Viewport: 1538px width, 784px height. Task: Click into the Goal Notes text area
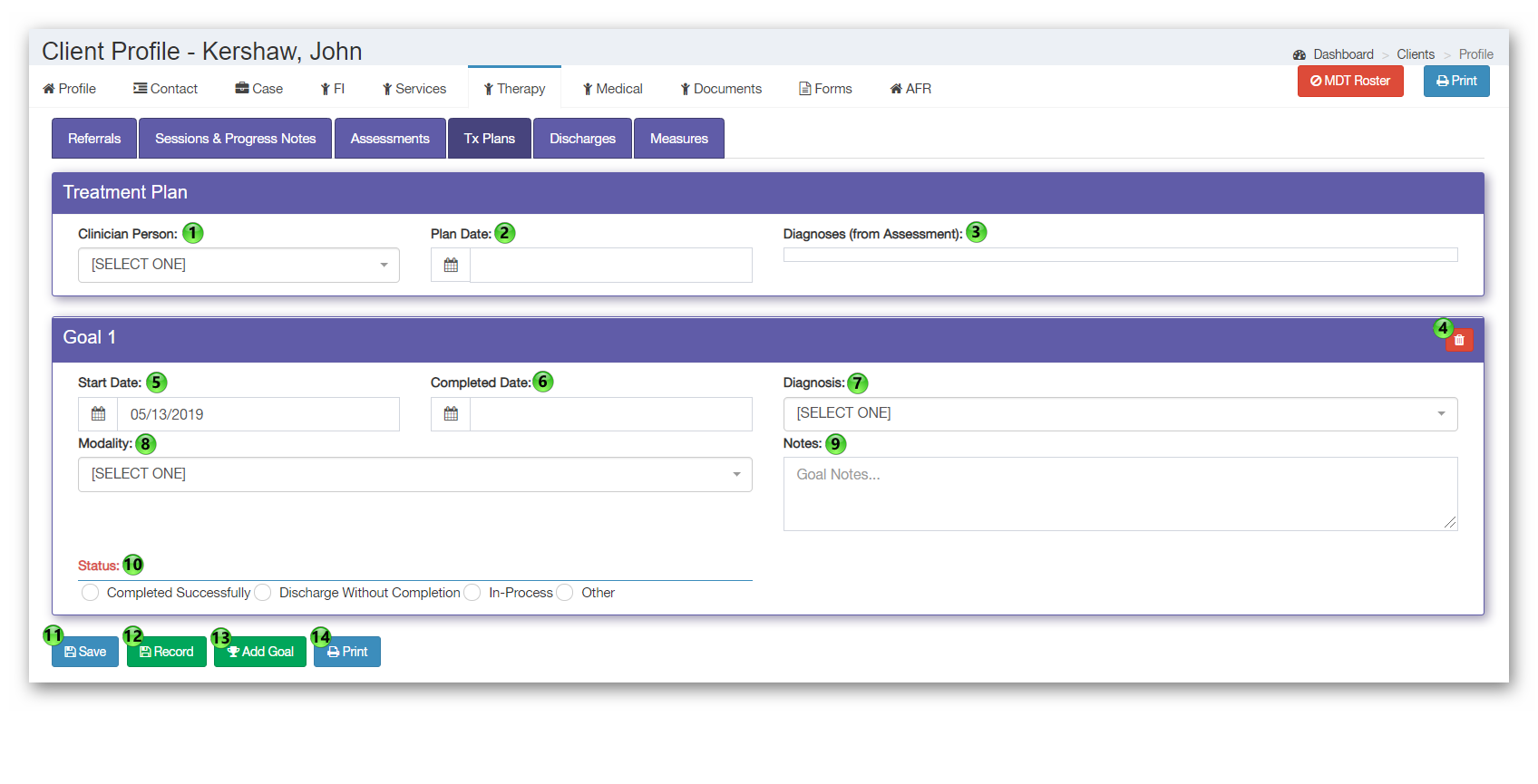click(x=1120, y=494)
